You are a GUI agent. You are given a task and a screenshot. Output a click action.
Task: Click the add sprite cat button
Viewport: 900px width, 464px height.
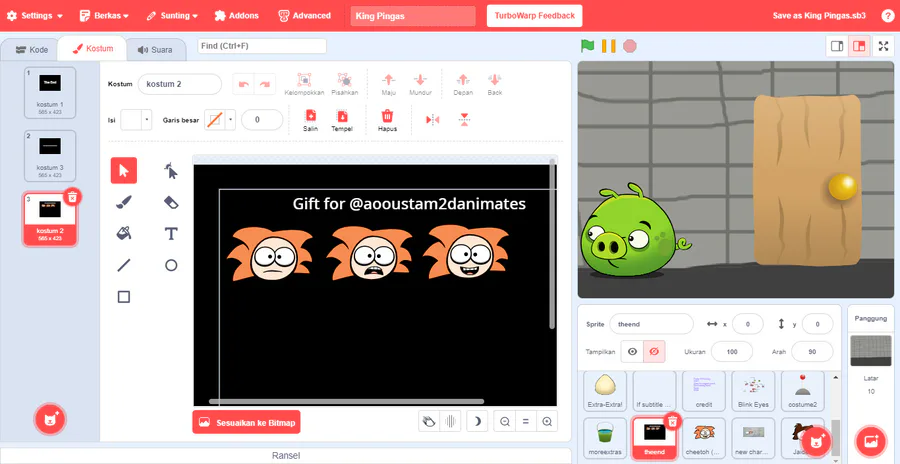[816, 441]
